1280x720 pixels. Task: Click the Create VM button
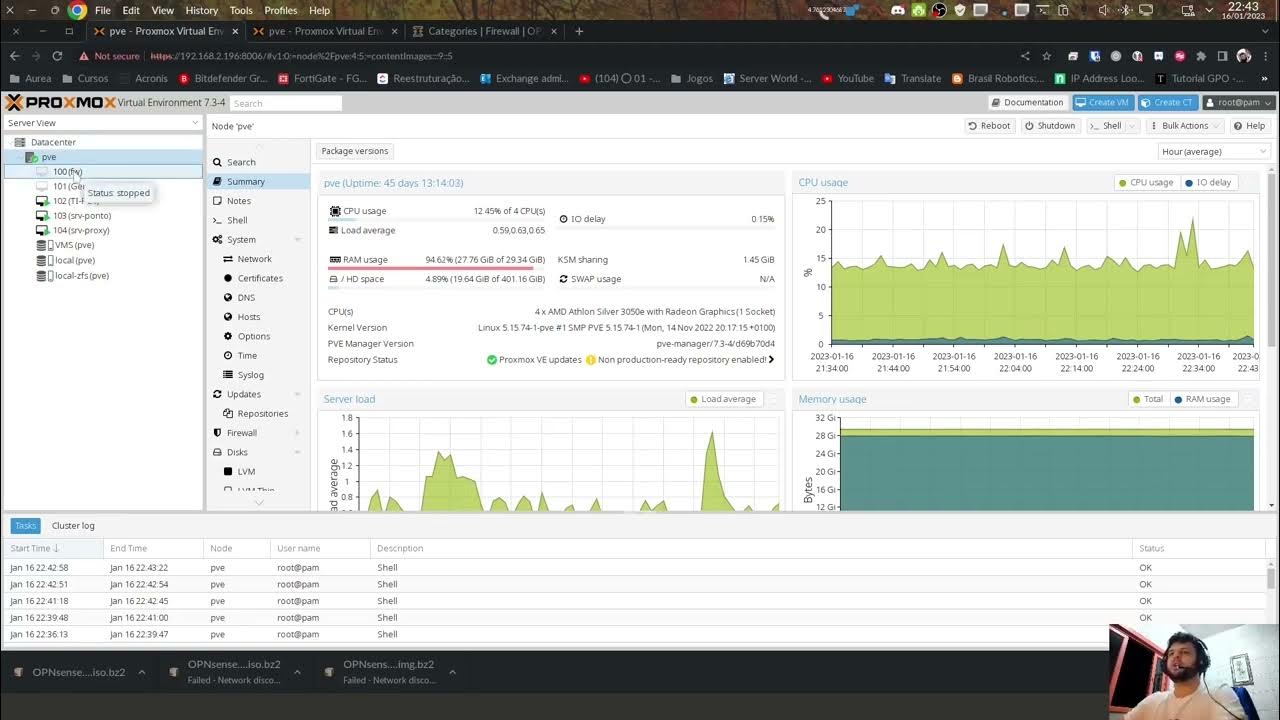[x=1103, y=102]
